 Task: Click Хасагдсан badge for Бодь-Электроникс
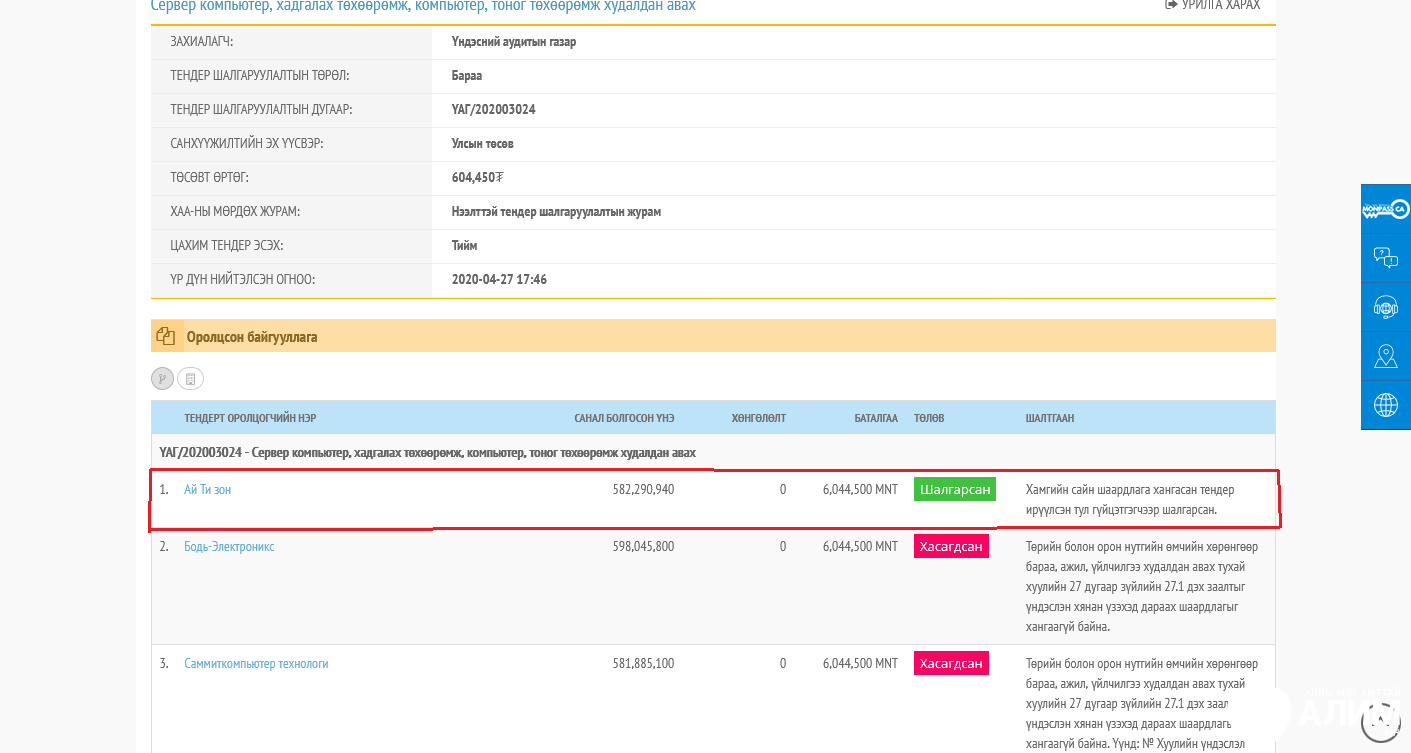(x=951, y=547)
